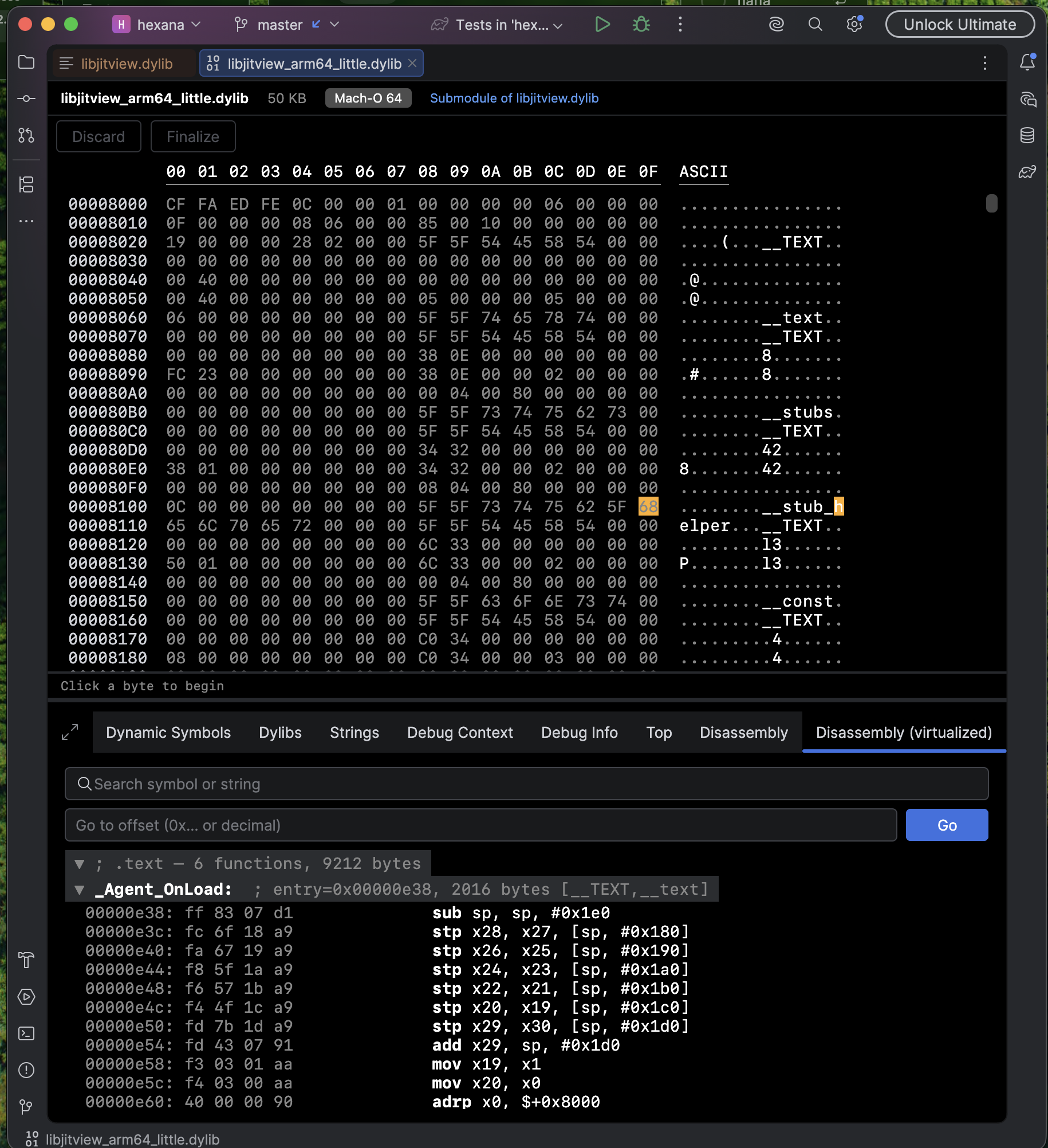This screenshot has height=1148, width=1048.
Task: Open the Debug Info tab
Action: tap(580, 733)
